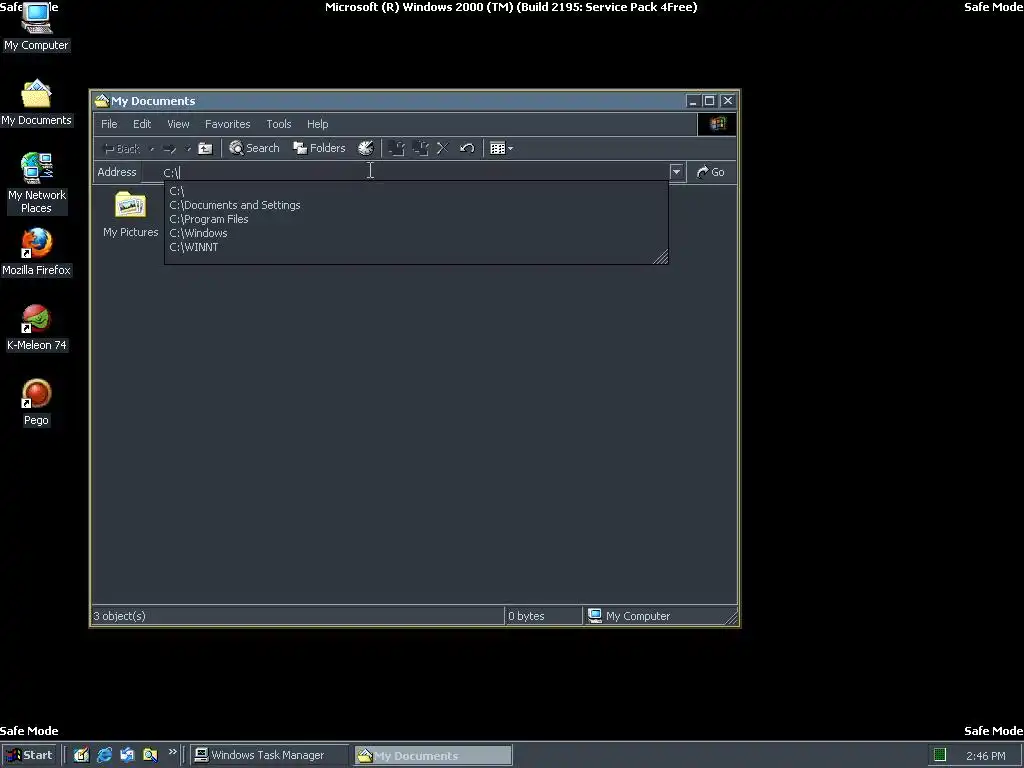Click the Delete X toolbar icon
The height and width of the screenshot is (768, 1024).
(443, 148)
